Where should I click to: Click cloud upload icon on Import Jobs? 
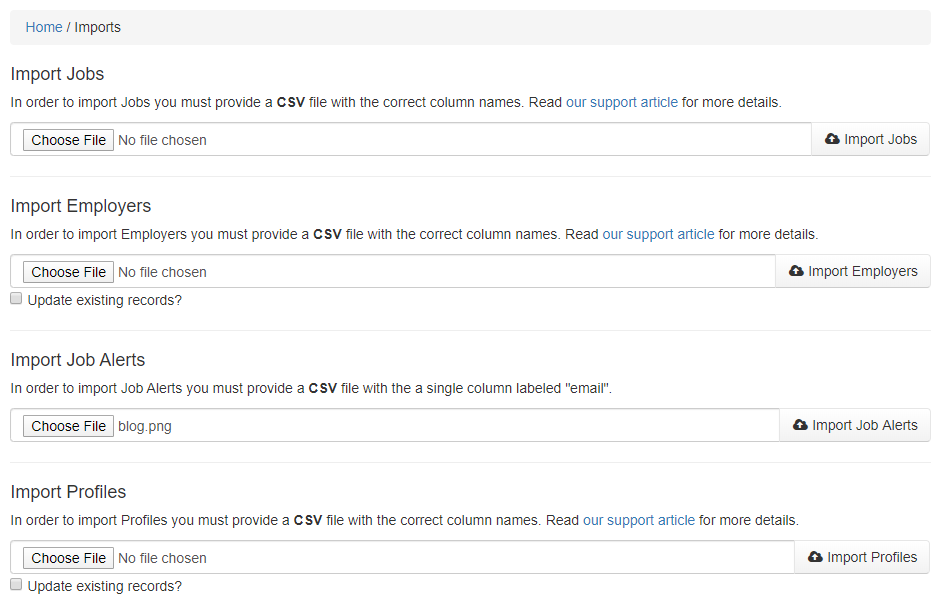(832, 140)
